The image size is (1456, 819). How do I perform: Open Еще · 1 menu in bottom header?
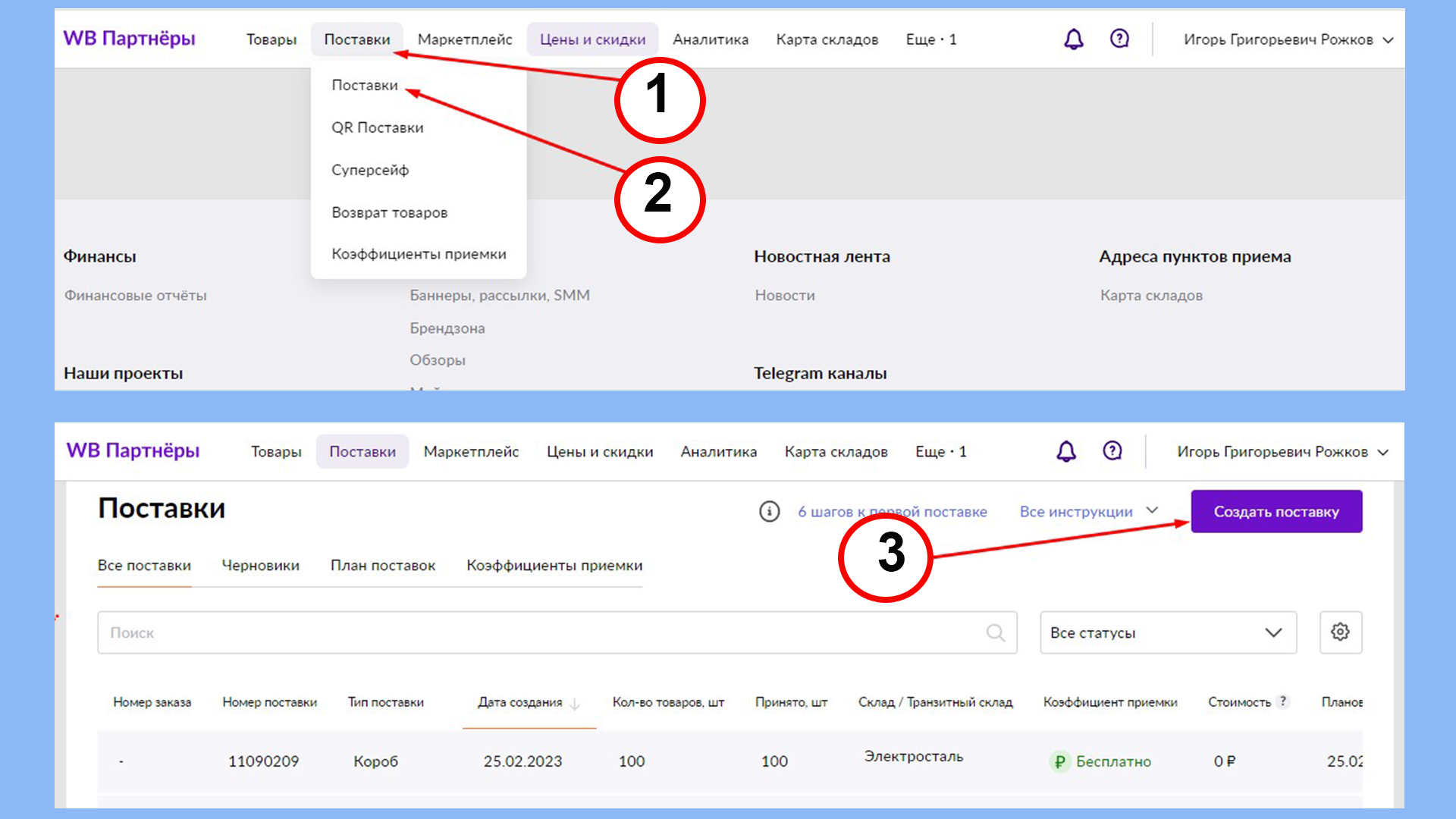coord(940,452)
